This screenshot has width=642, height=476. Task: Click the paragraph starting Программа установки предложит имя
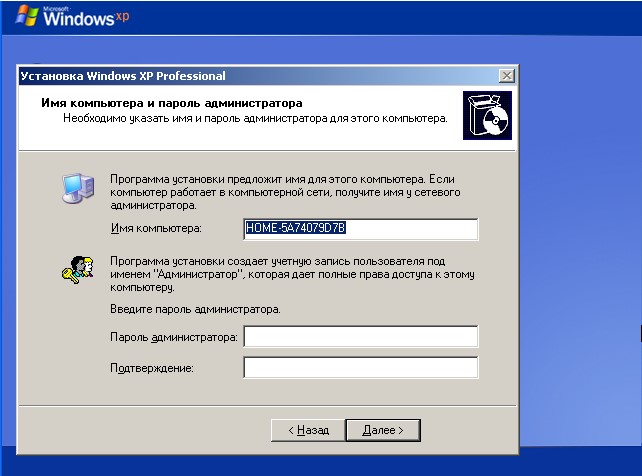[x=285, y=192]
